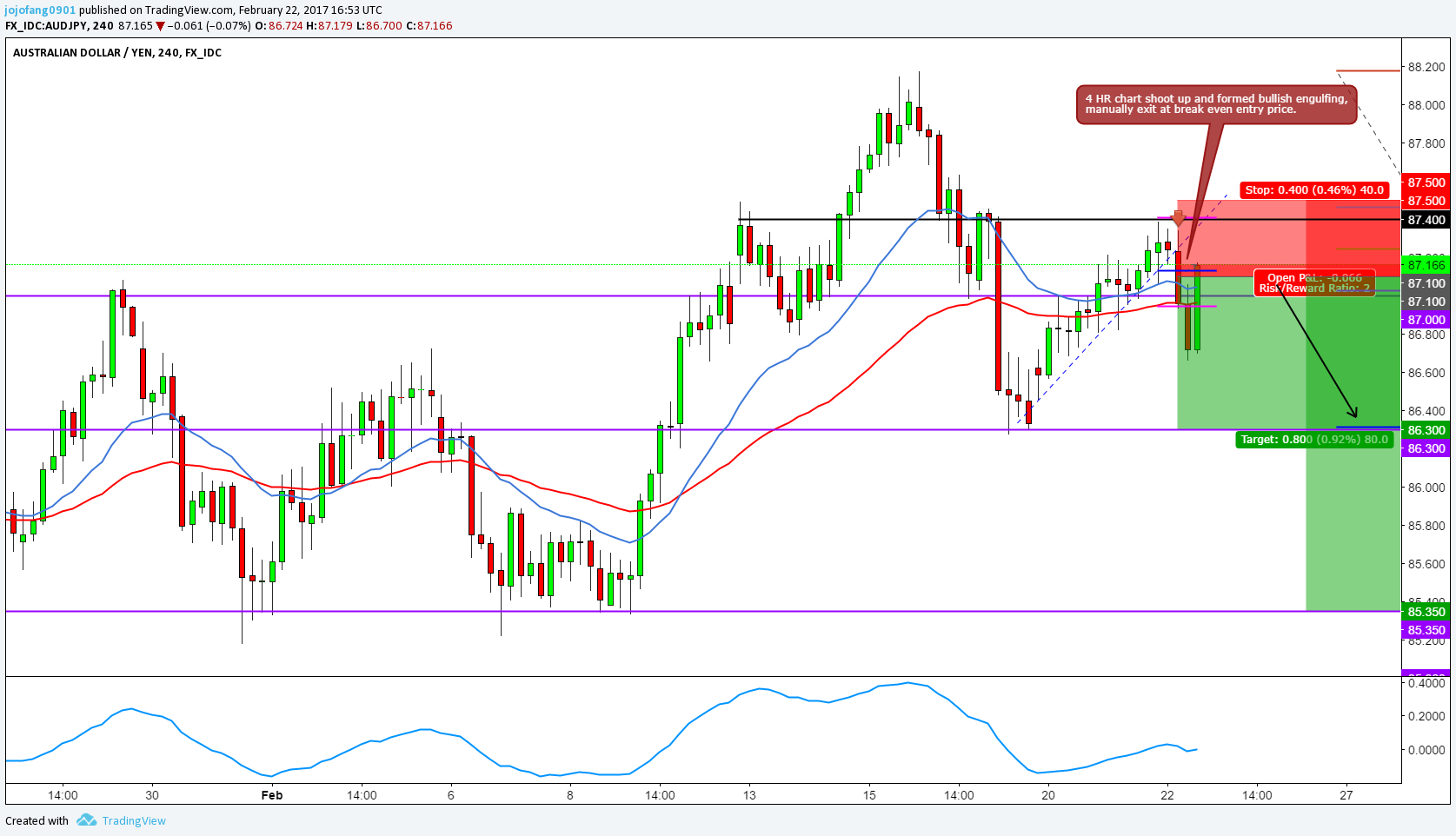The height and width of the screenshot is (836, 1456).
Task: Click the orange down-arrow short entry marker
Action: [x=1178, y=217]
